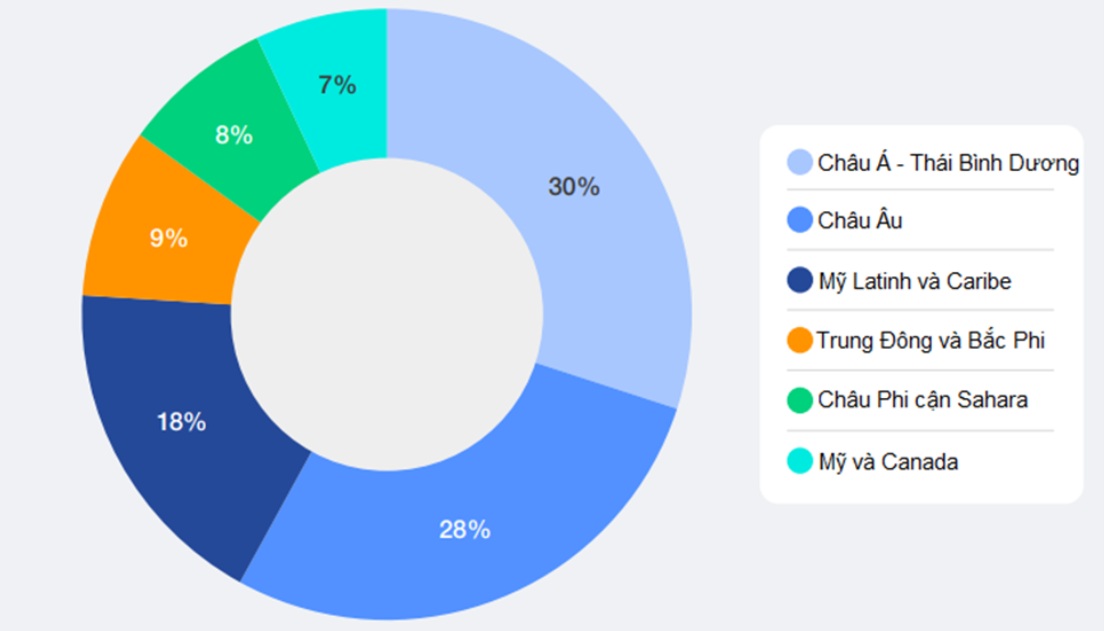Click the 28% percentage label
The height and width of the screenshot is (631, 1104).
[x=465, y=530]
